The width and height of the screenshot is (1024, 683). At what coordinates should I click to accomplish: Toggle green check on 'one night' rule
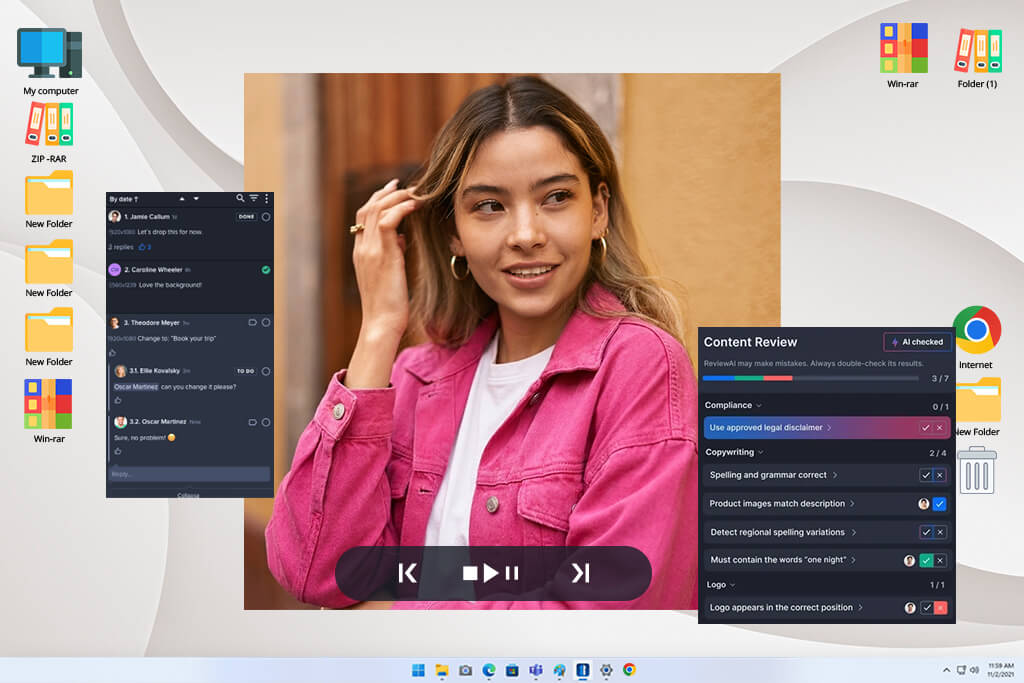tap(926, 560)
